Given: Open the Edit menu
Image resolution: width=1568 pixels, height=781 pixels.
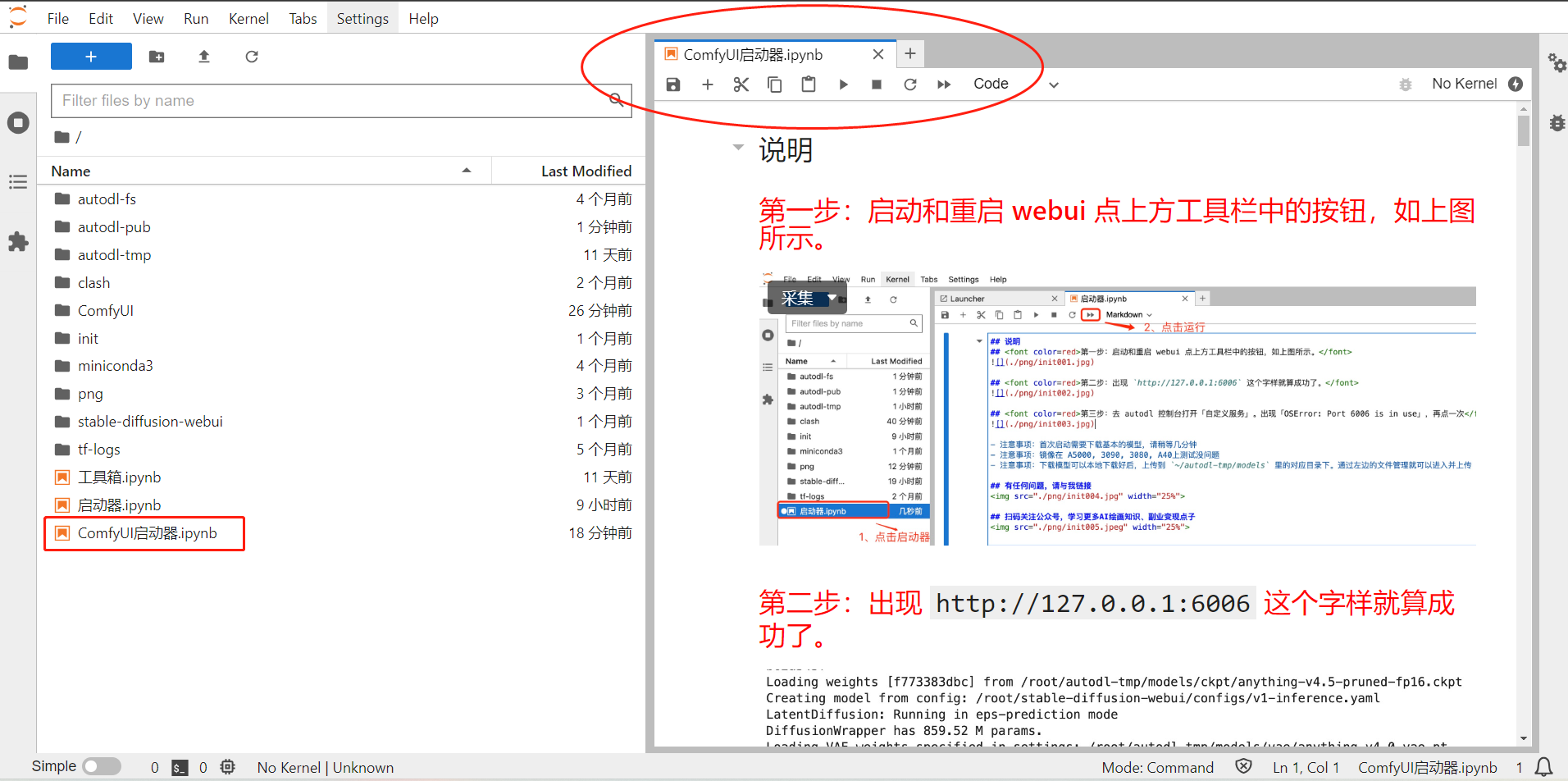Looking at the screenshot, I should [101, 18].
